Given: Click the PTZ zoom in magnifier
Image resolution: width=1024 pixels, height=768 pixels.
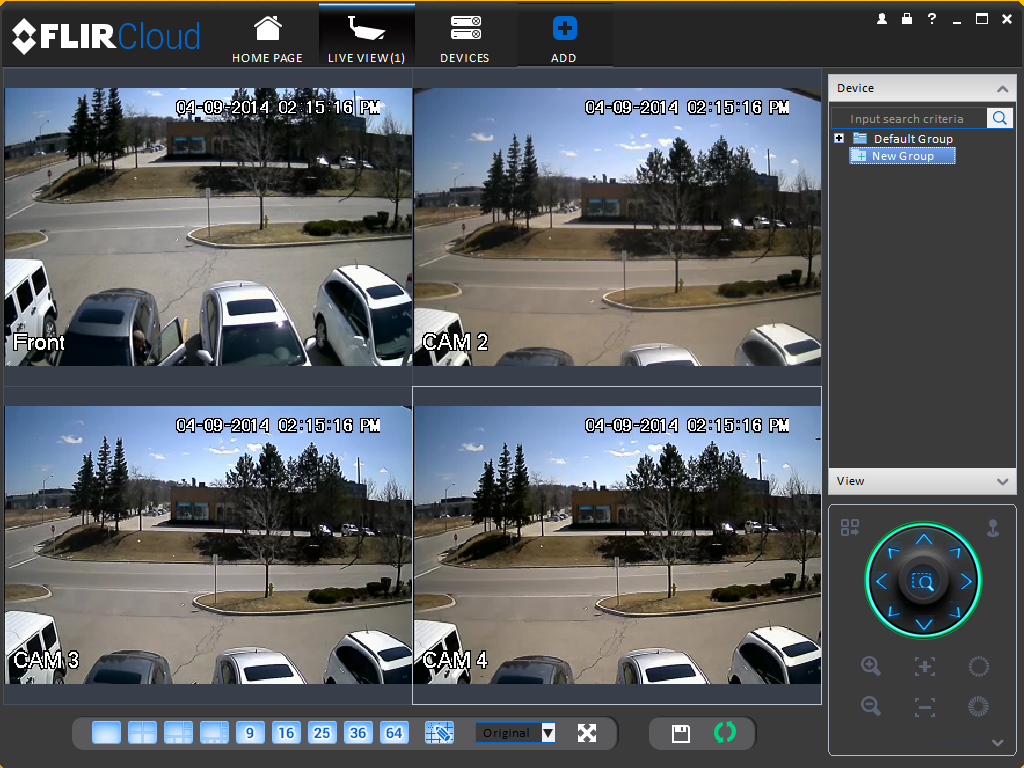Looking at the screenshot, I should (x=871, y=666).
